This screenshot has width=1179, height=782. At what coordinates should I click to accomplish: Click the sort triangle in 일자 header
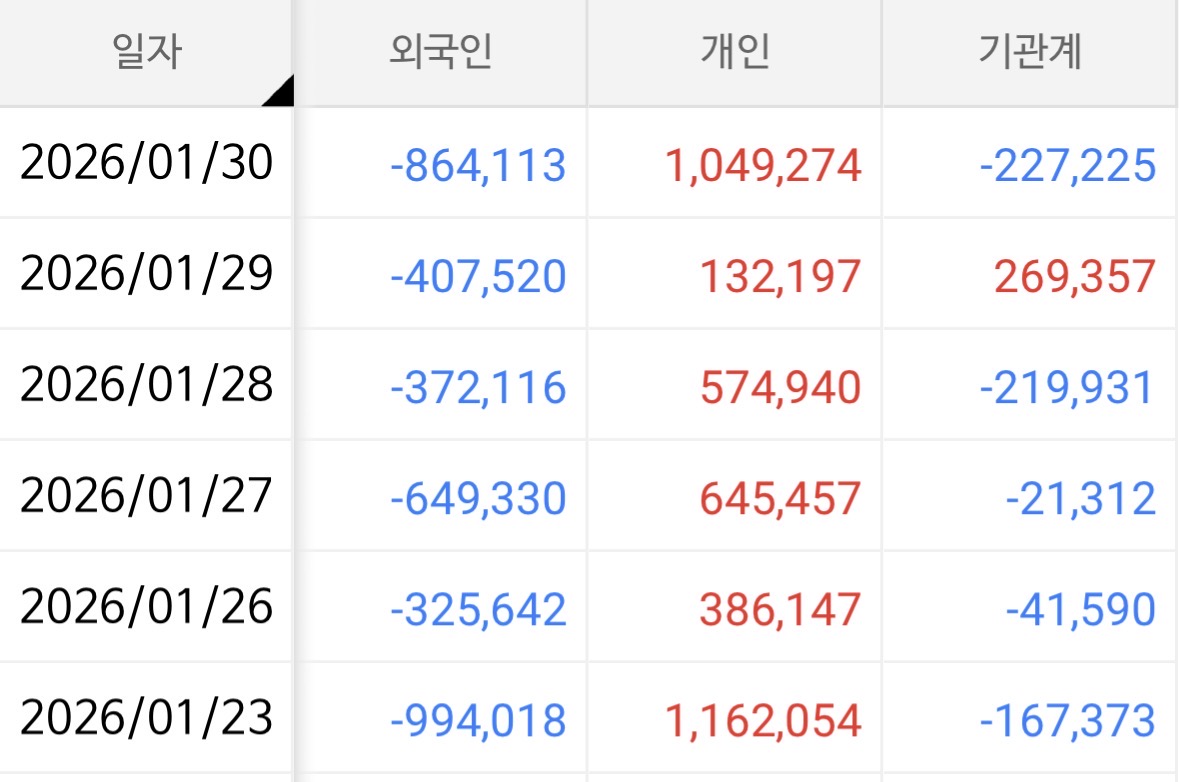[281, 92]
